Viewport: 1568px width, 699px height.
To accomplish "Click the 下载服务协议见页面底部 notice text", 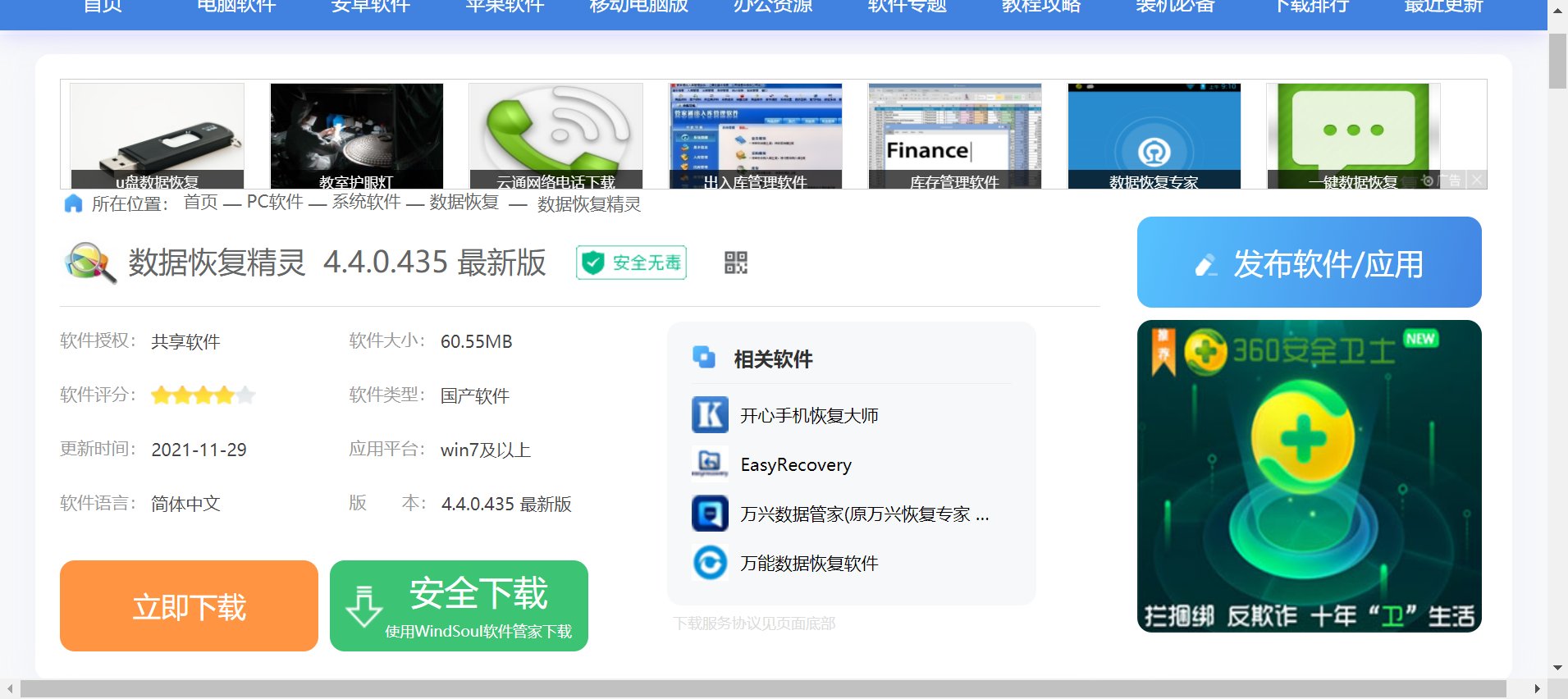I will point(754,624).
